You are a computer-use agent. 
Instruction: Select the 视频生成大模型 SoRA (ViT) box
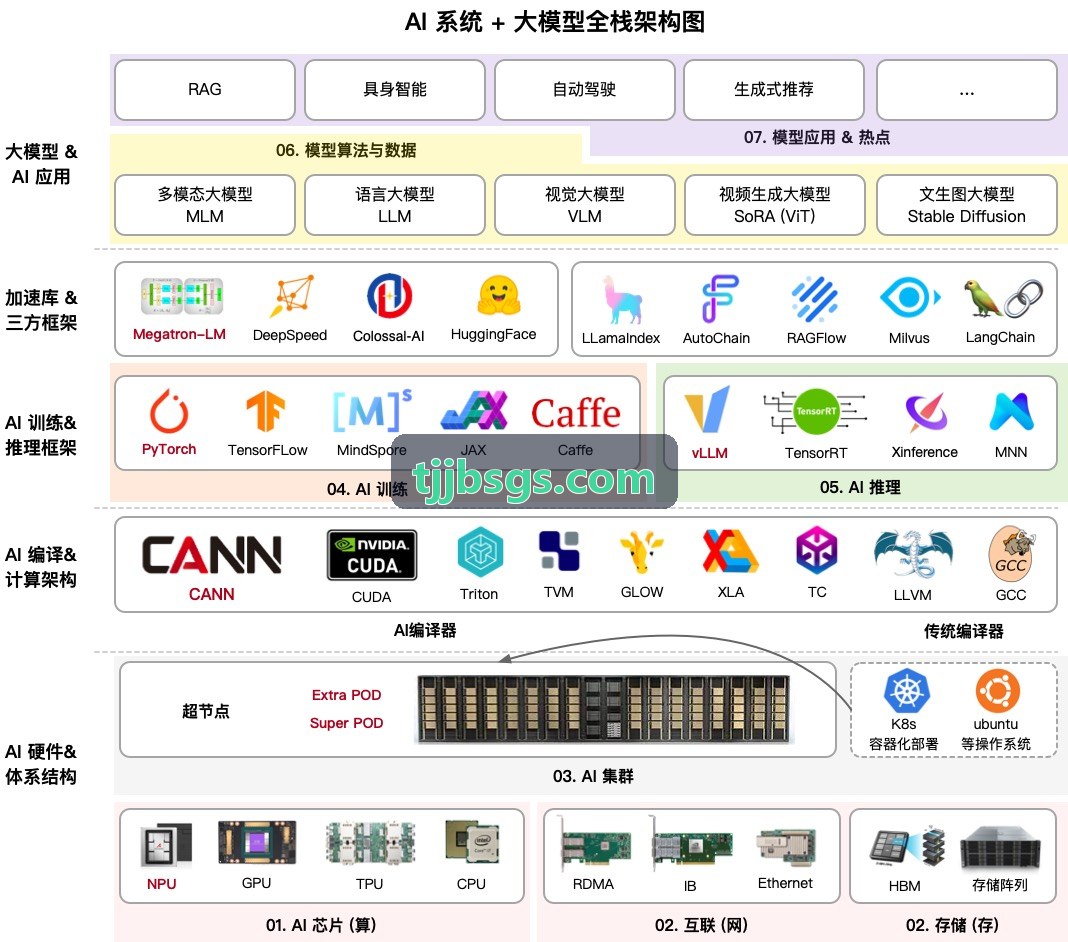pos(774,205)
